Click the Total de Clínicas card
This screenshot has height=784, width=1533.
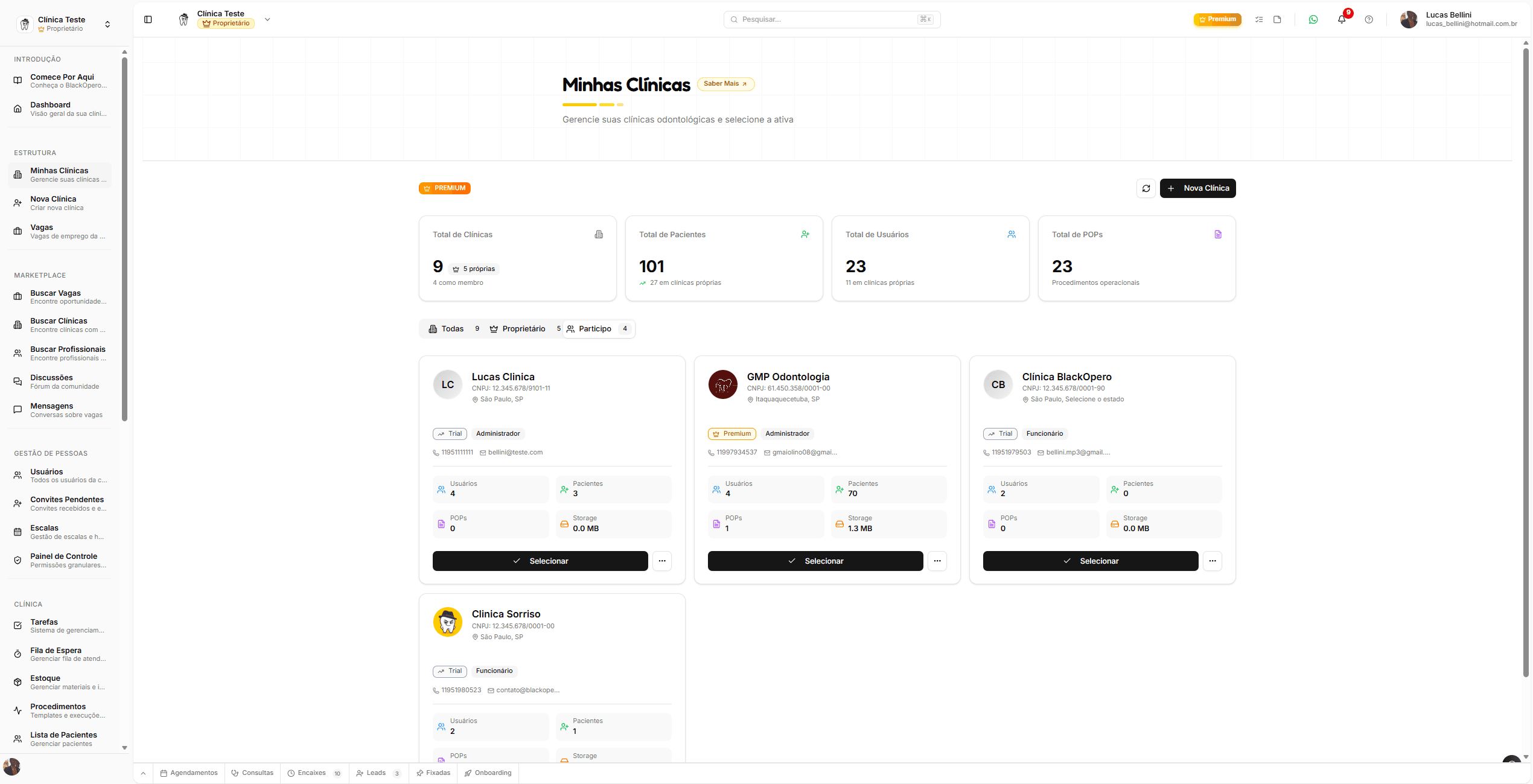pyautogui.click(x=518, y=258)
